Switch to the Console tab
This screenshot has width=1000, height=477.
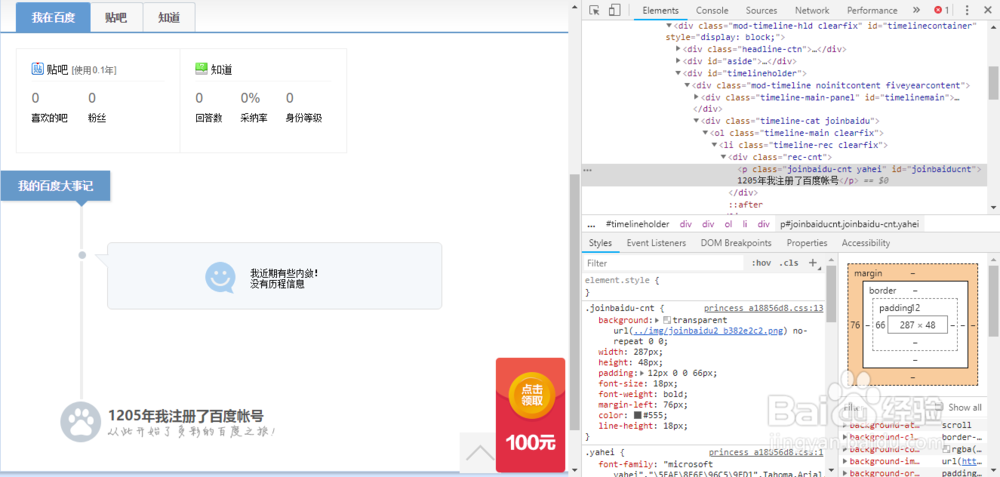click(712, 10)
